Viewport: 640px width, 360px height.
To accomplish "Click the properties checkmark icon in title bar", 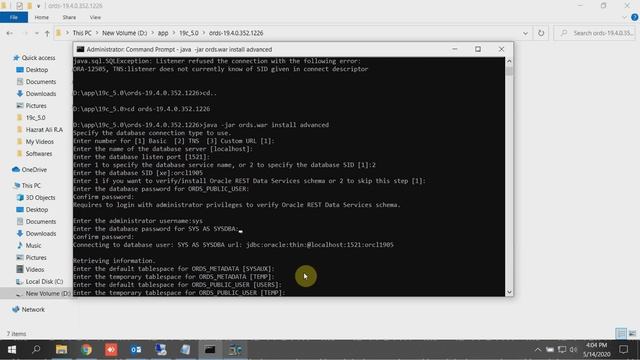I will pyautogui.click(x=19, y=6).
